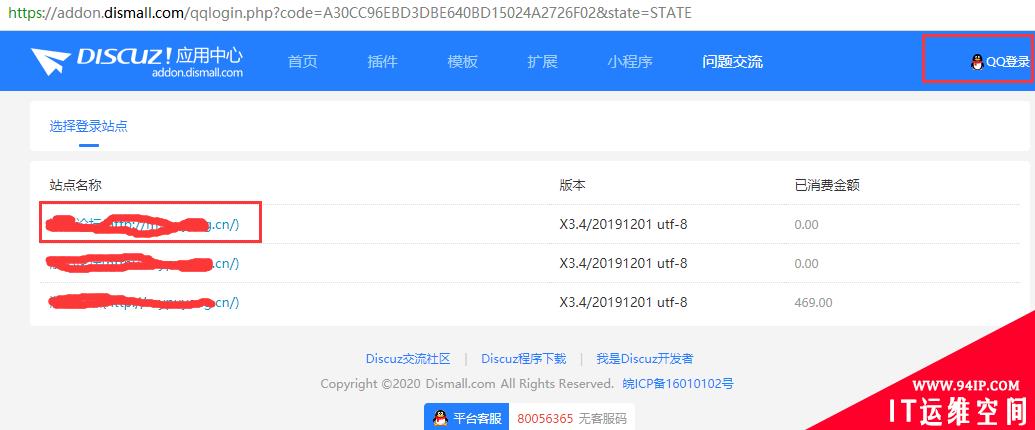Screen dimensions: 1035x430
Task: Open the first site link with 0.00 spent
Action: [143, 225]
